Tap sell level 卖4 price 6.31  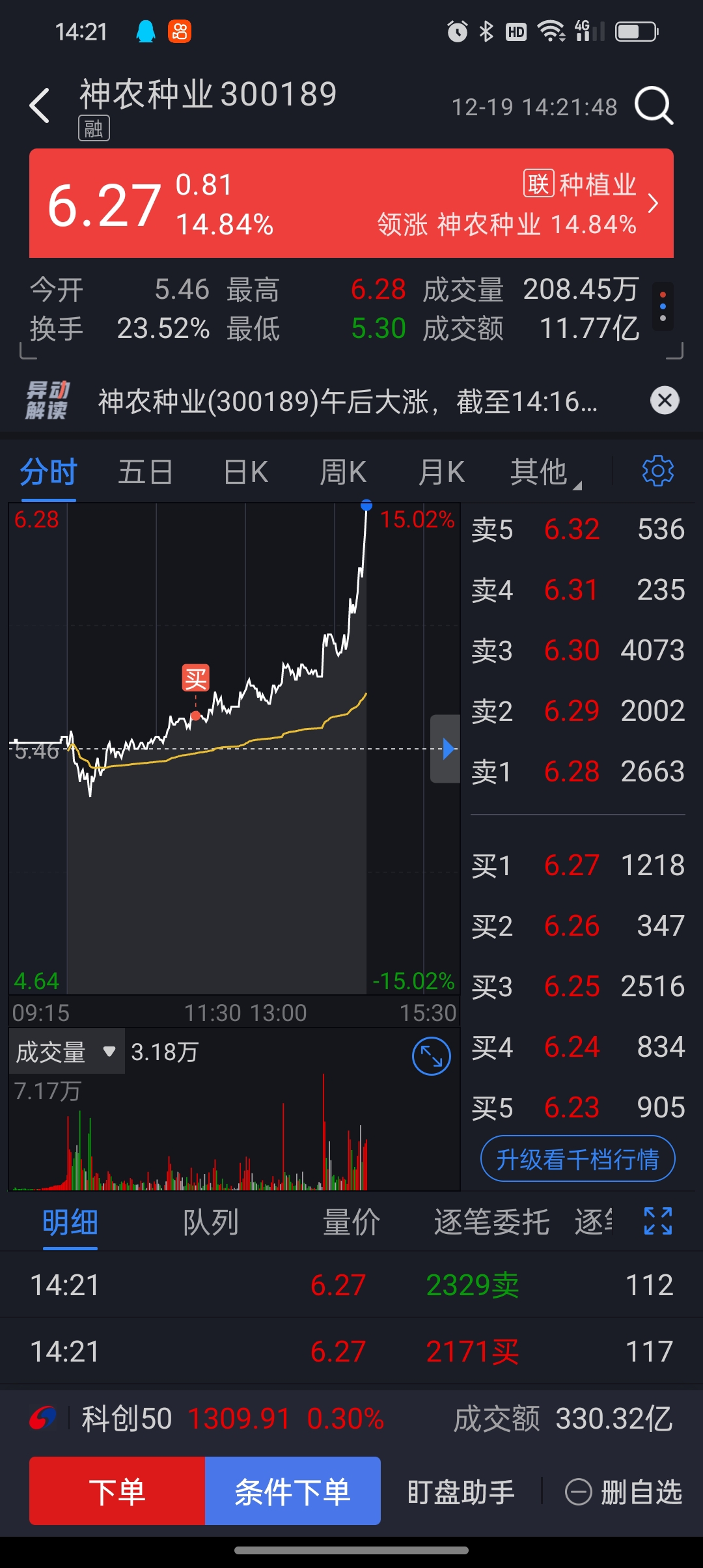pyautogui.click(x=578, y=590)
